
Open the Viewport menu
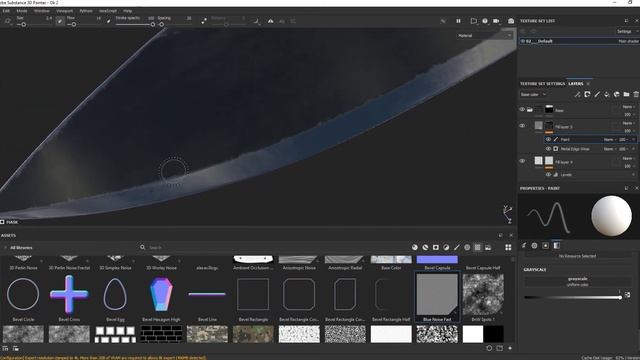coord(64,11)
